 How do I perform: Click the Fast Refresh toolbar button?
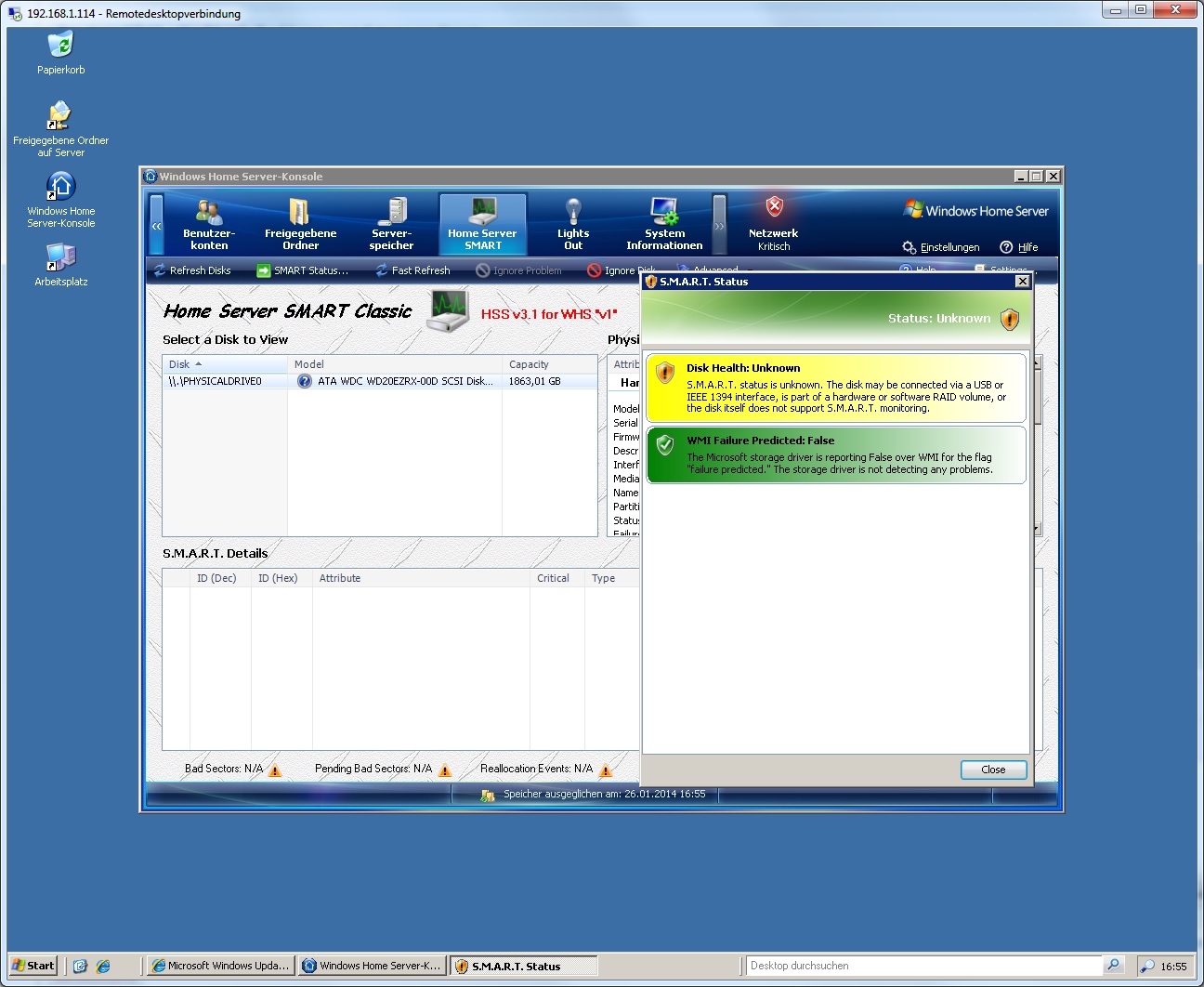pyautogui.click(x=412, y=270)
